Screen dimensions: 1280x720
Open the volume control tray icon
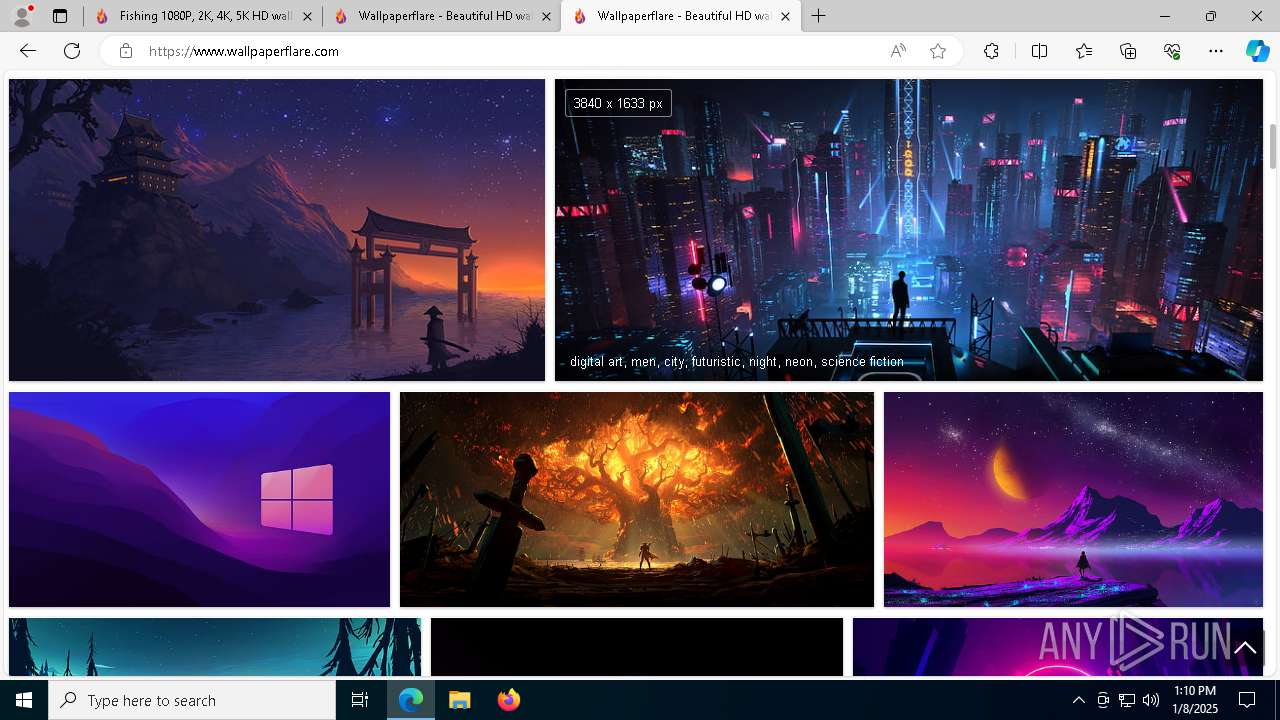point(1151,700)
